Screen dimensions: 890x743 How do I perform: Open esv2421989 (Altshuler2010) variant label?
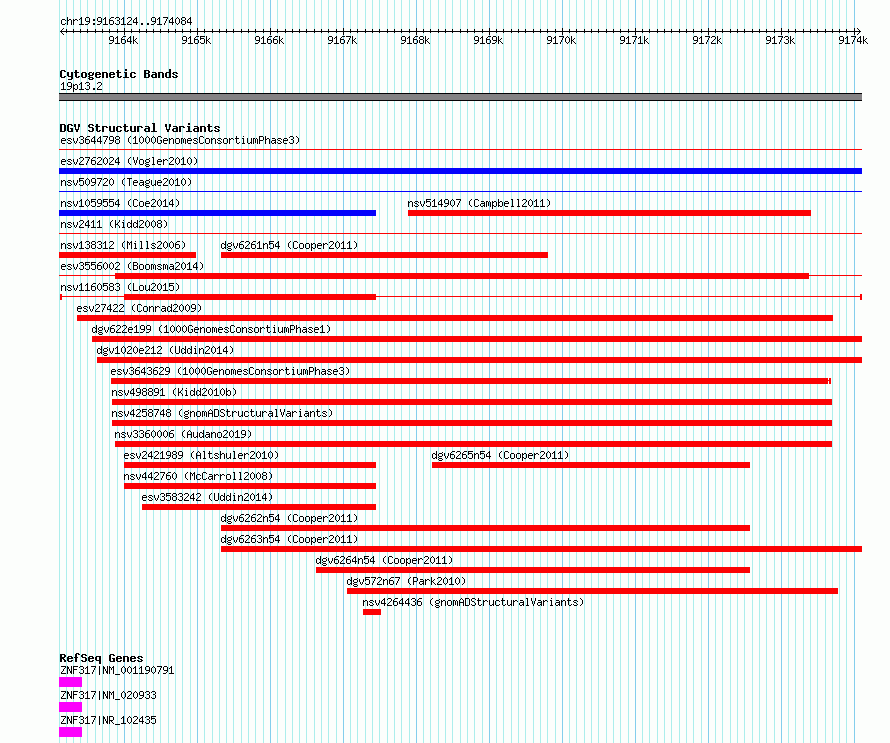[x=201, y=455]
